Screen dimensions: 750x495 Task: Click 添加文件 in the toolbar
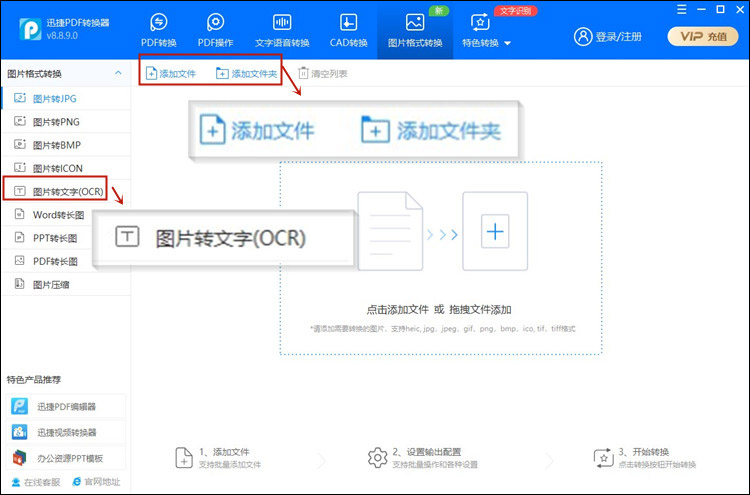(x=171, y=73)
